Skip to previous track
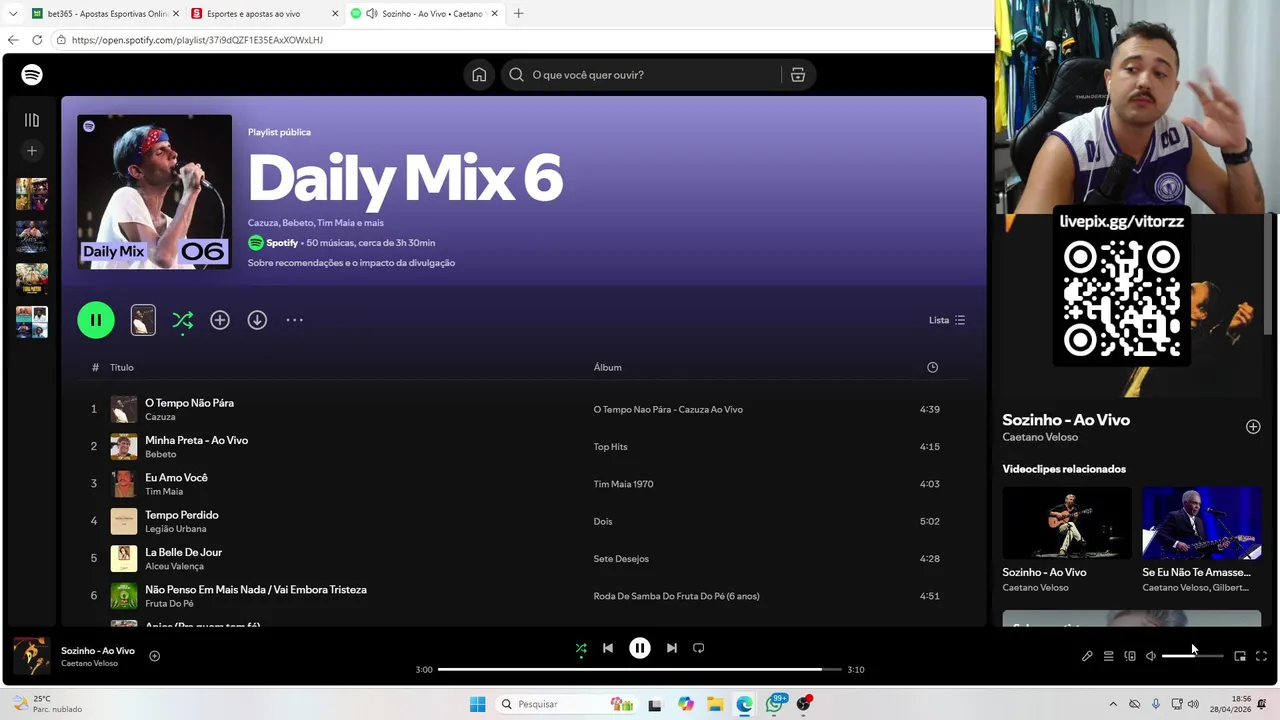 (607, 648)
